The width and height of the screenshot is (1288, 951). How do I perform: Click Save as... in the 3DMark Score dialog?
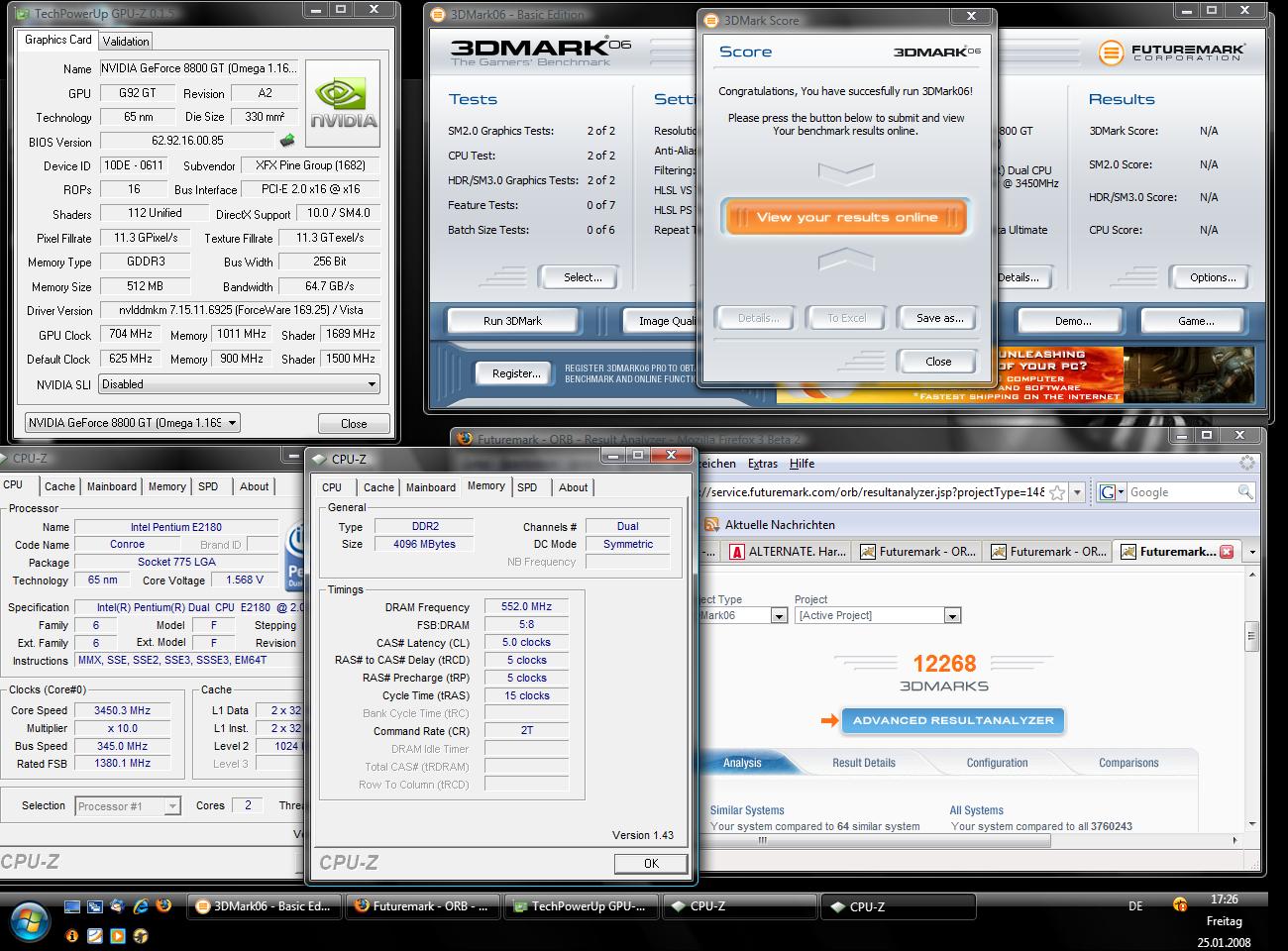[940, 318]
